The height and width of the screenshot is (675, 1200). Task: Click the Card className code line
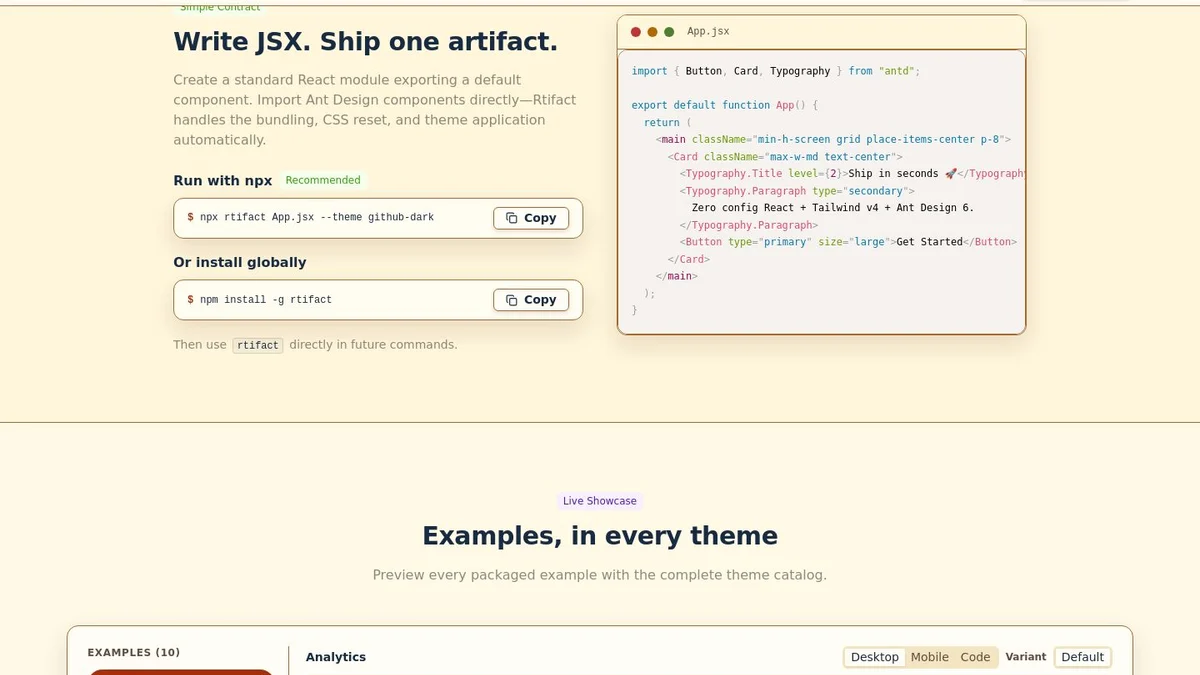click(786, 157)
